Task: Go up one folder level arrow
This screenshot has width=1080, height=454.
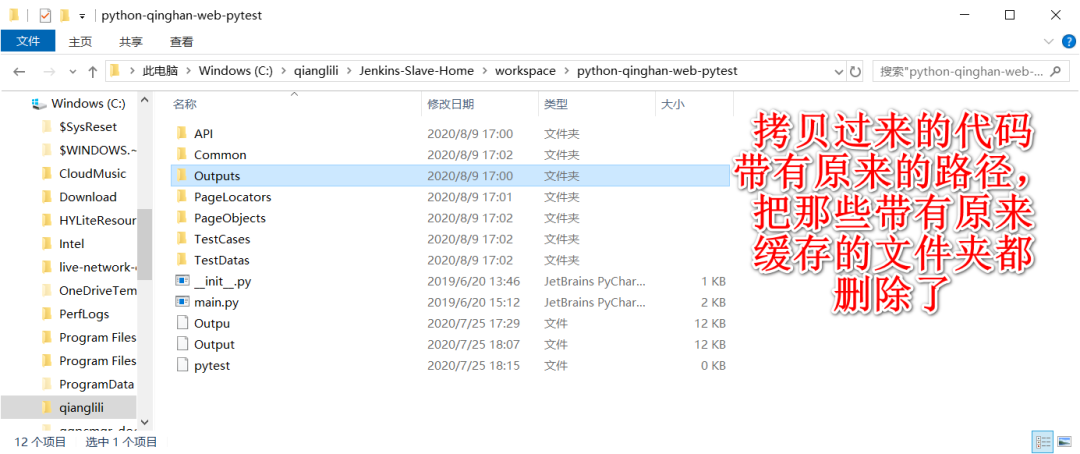Action: pos(92,71)
